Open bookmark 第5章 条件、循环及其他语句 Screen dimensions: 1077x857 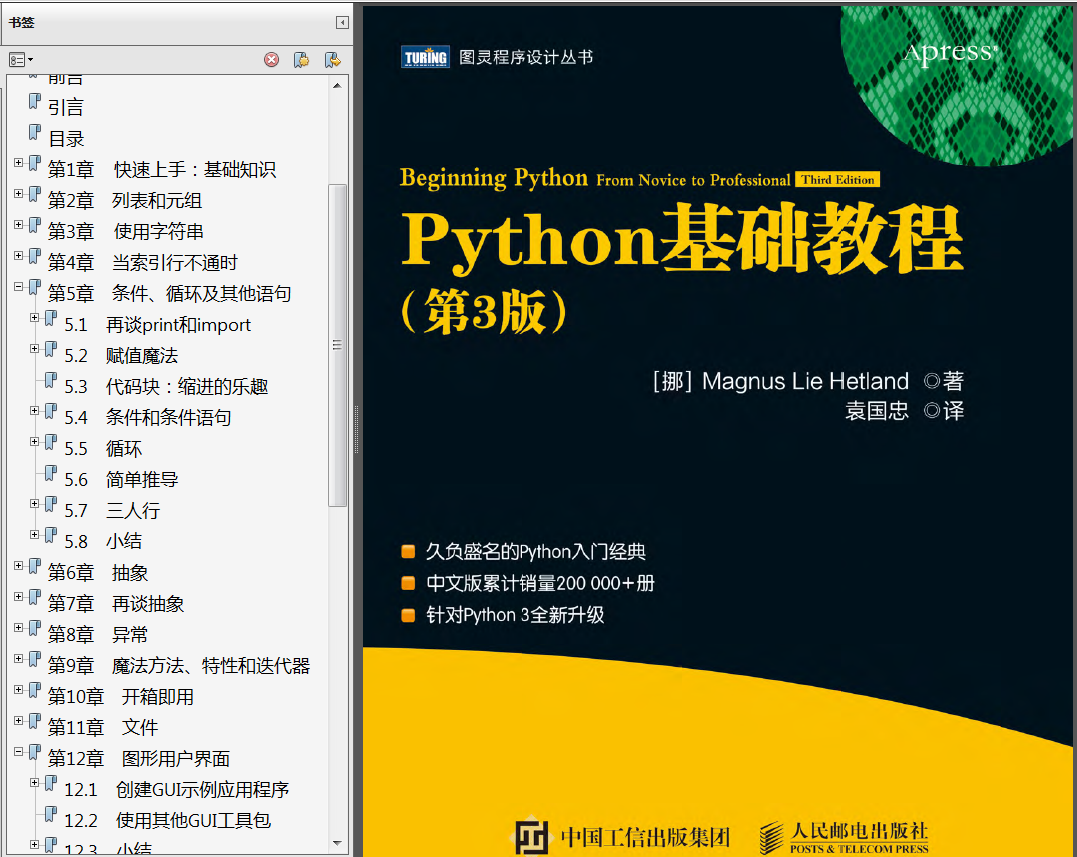click(169, 294)
